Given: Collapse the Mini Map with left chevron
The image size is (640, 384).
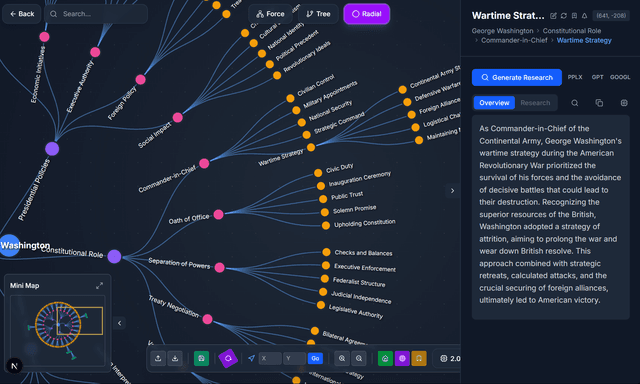Looking at the screenshot, I should [x=119, y=323].
